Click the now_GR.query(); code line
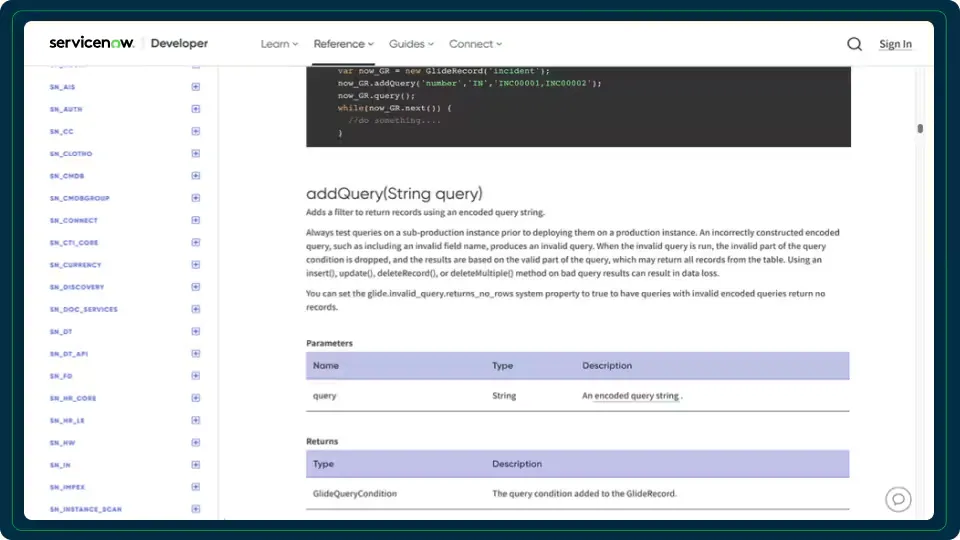 click(376, 96)
